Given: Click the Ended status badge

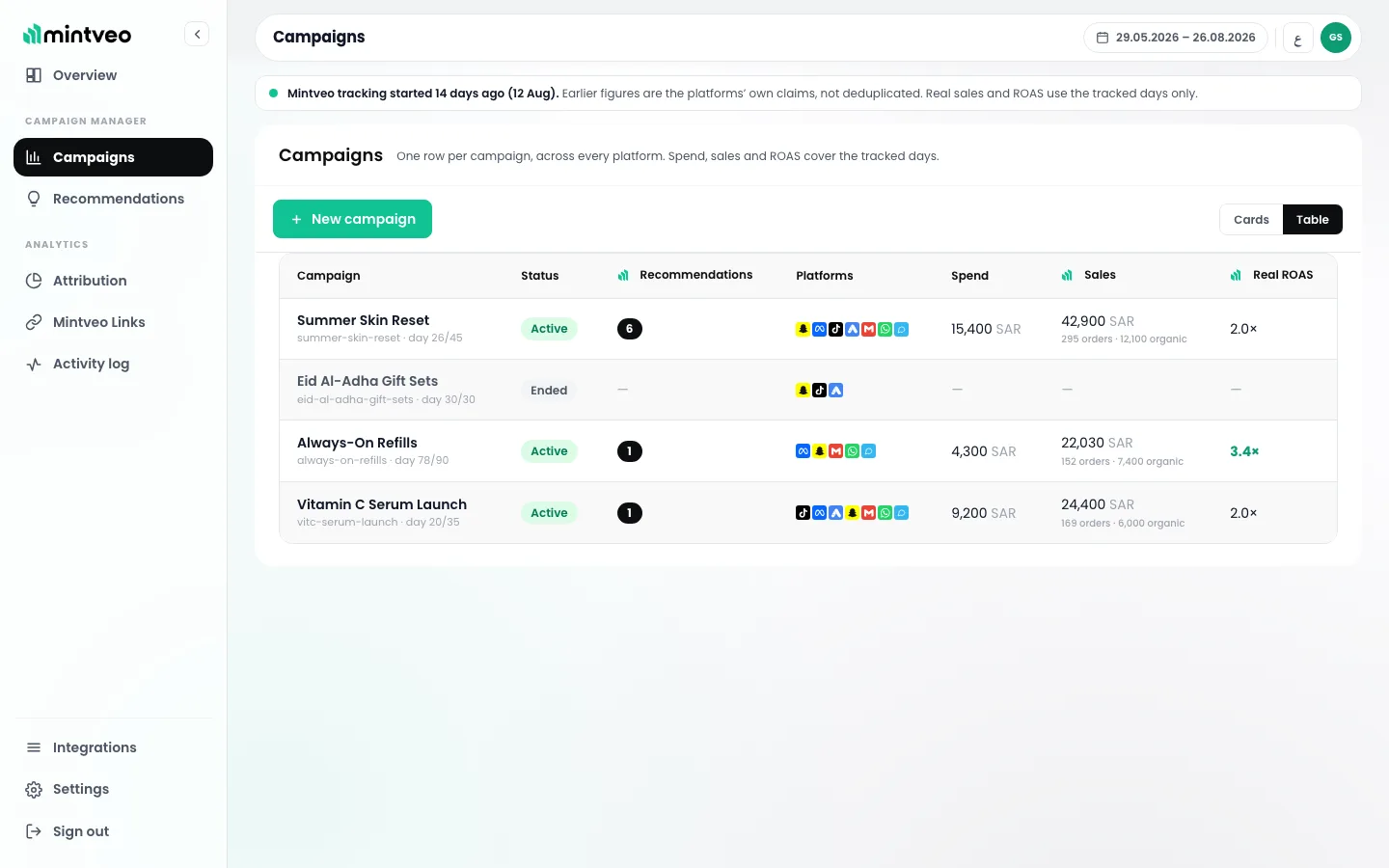Looking at the screenshot, I should (549, 391).
